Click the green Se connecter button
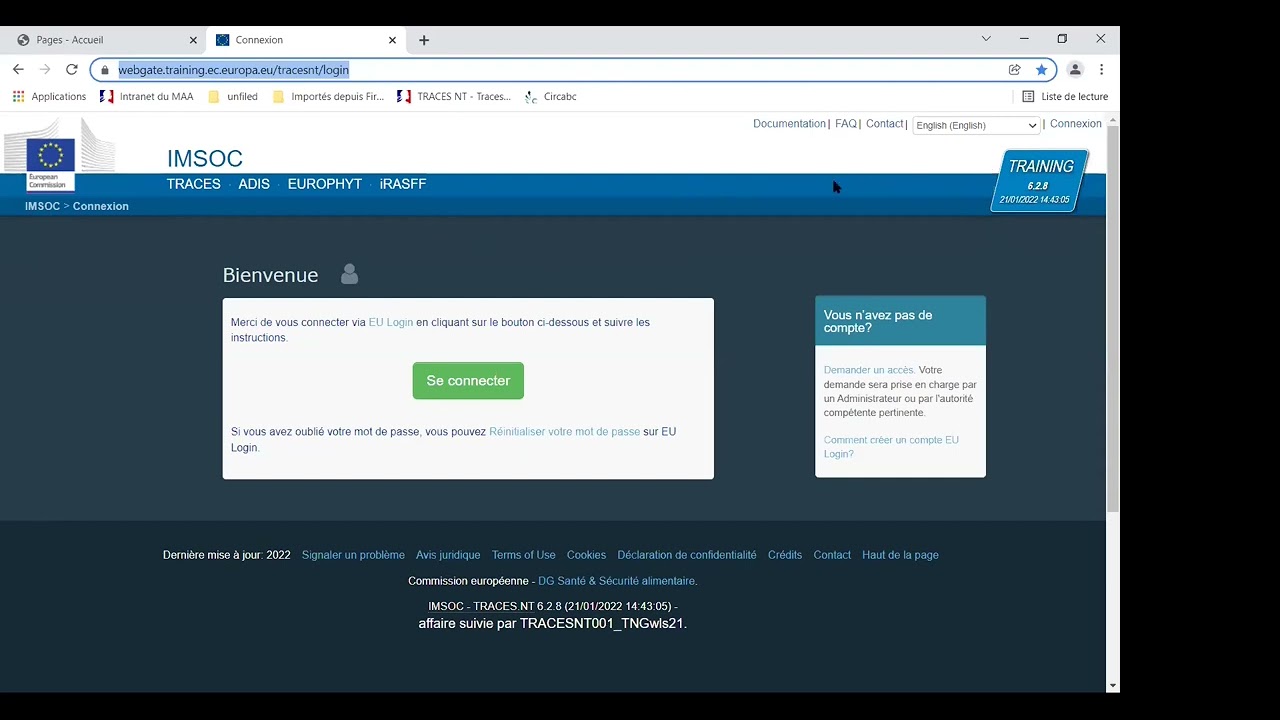 click(x=468, y=381)
